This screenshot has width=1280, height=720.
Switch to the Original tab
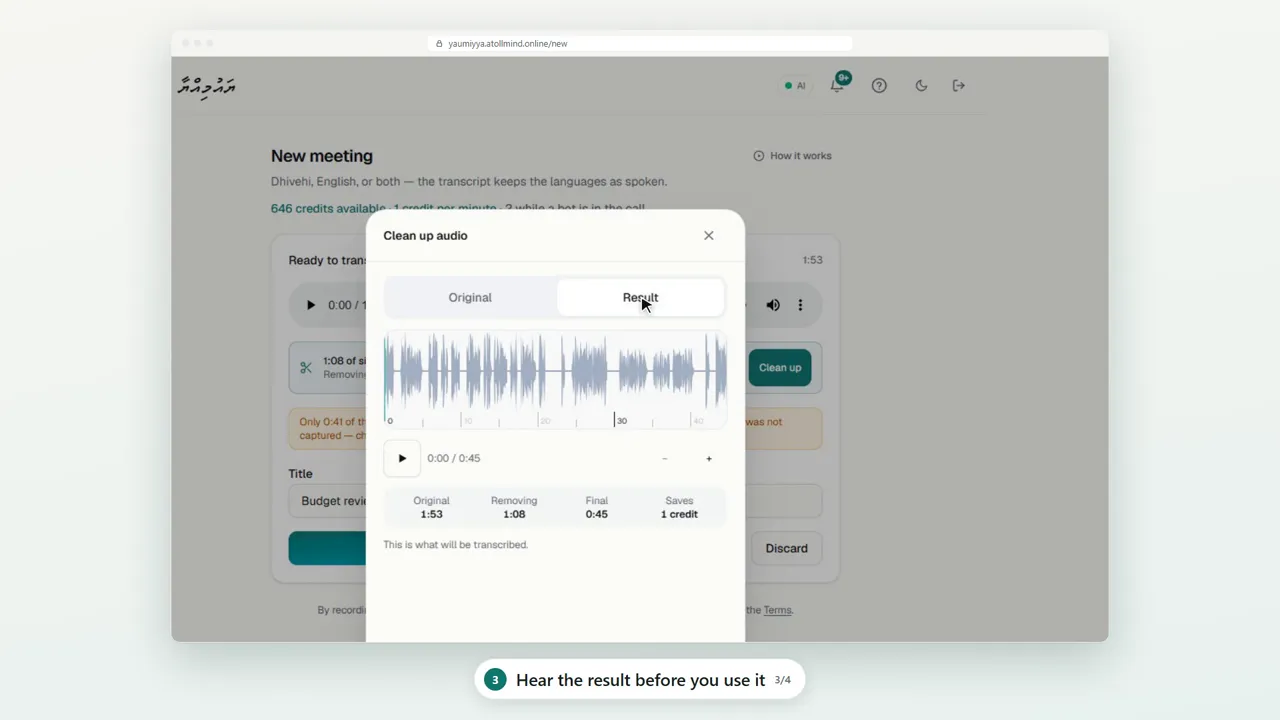[470, 298]
